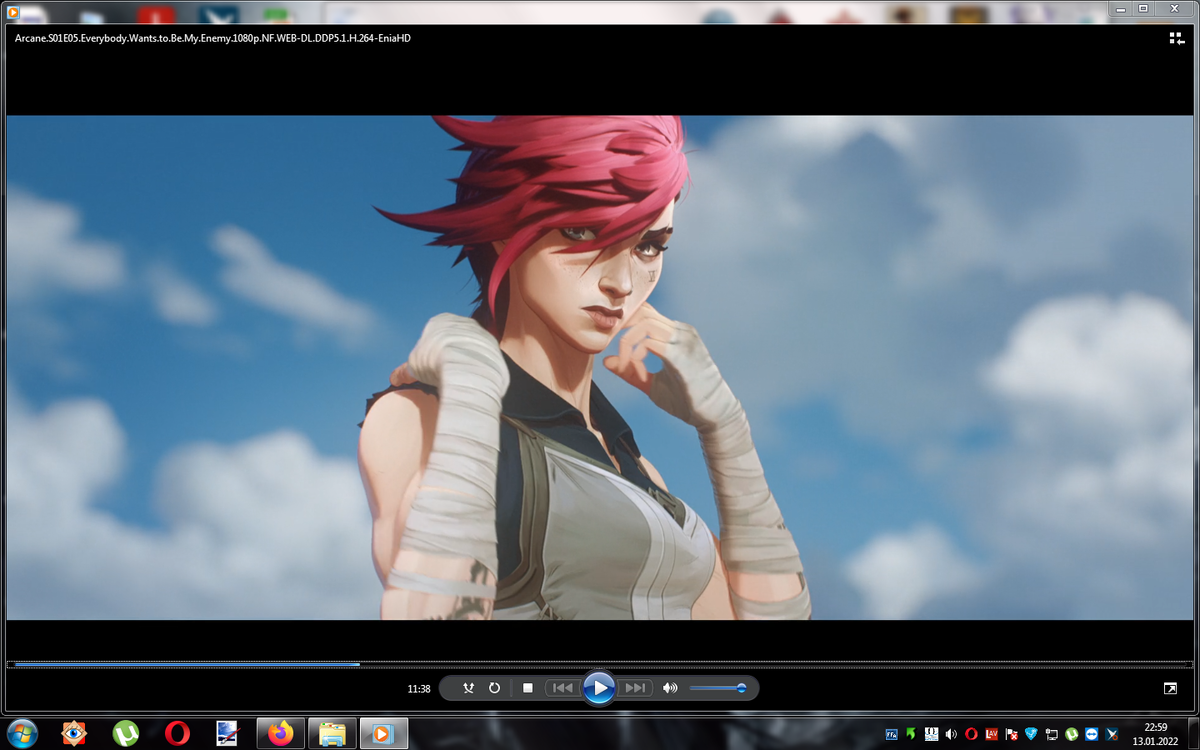Skip to the next track
The height and width of the screenshot is (750, 1200).
click(x=634, y=688)
